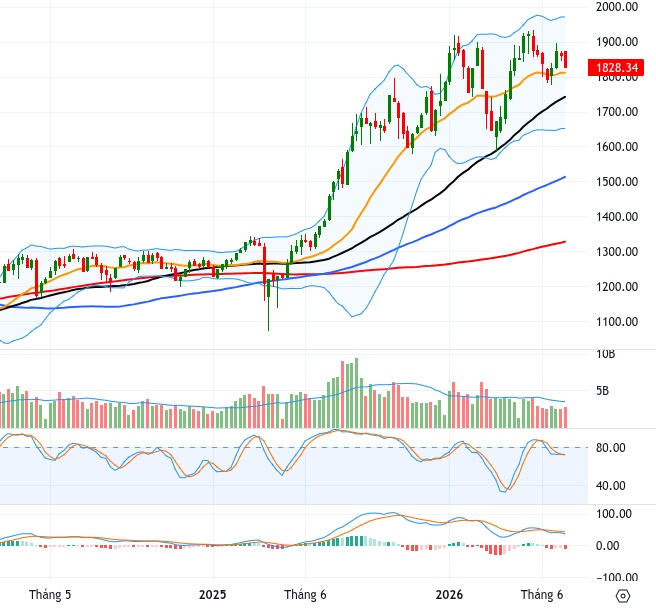Image resolution: width=656 pixels, height=609 pixels.
Task: Click the Tháng 5 time axis label
Action: coord(50,594)
